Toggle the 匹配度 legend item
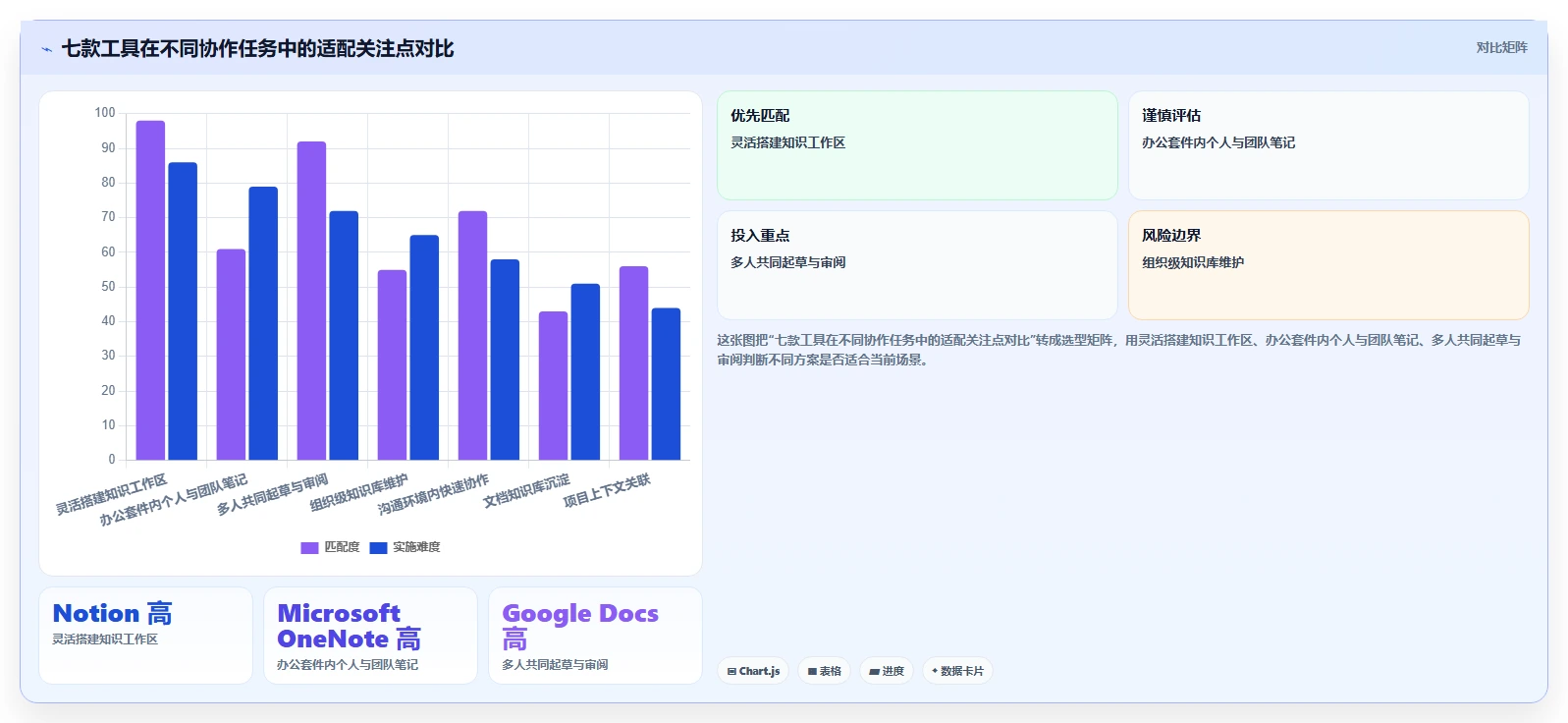 click(331, 547)
